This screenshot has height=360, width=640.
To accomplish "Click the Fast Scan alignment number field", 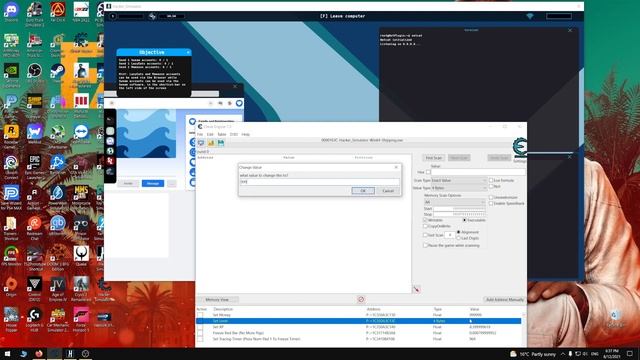I will click(449, 235).
